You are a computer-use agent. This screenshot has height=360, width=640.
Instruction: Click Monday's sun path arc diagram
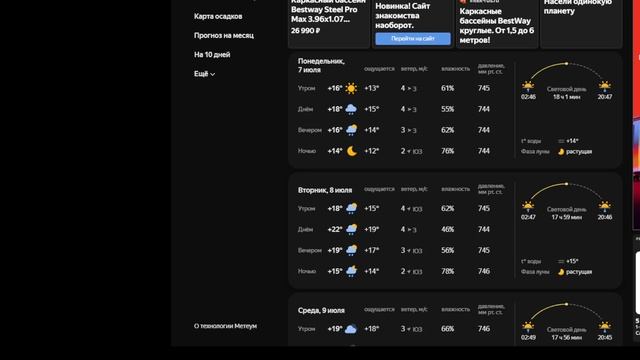point(567,71)
